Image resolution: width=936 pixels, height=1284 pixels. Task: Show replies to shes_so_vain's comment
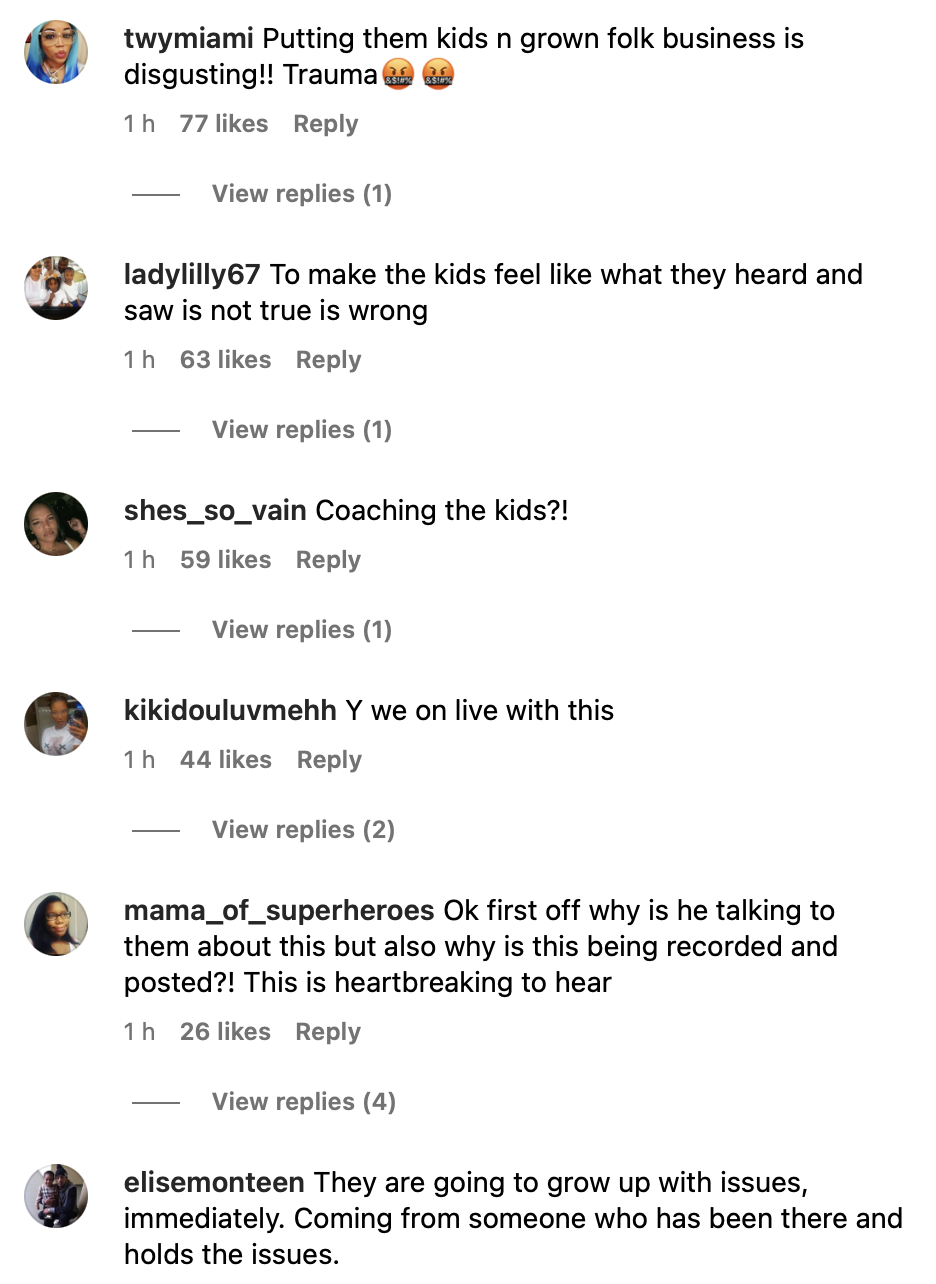(x=301, y=630)
